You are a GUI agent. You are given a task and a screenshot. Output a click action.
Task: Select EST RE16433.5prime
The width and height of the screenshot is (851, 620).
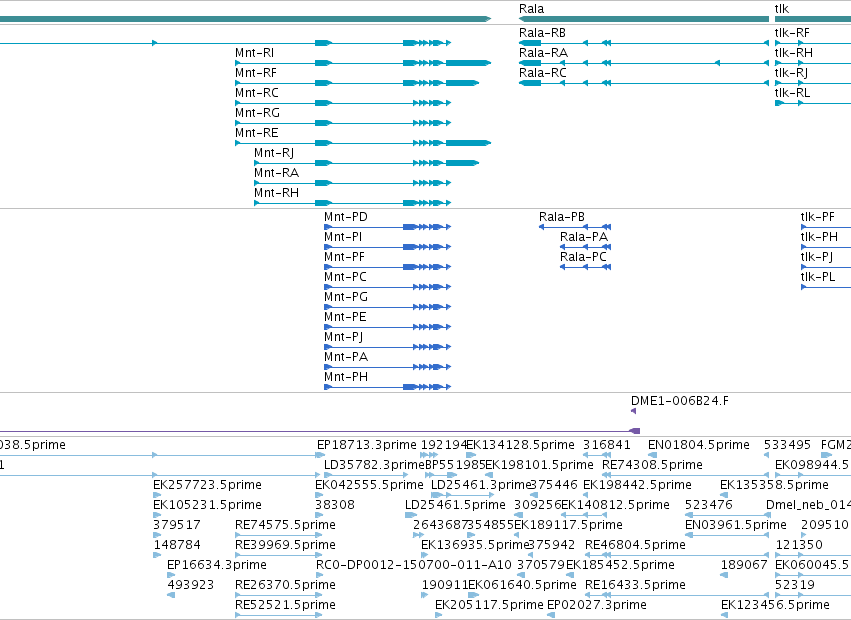tap(636, 586)
